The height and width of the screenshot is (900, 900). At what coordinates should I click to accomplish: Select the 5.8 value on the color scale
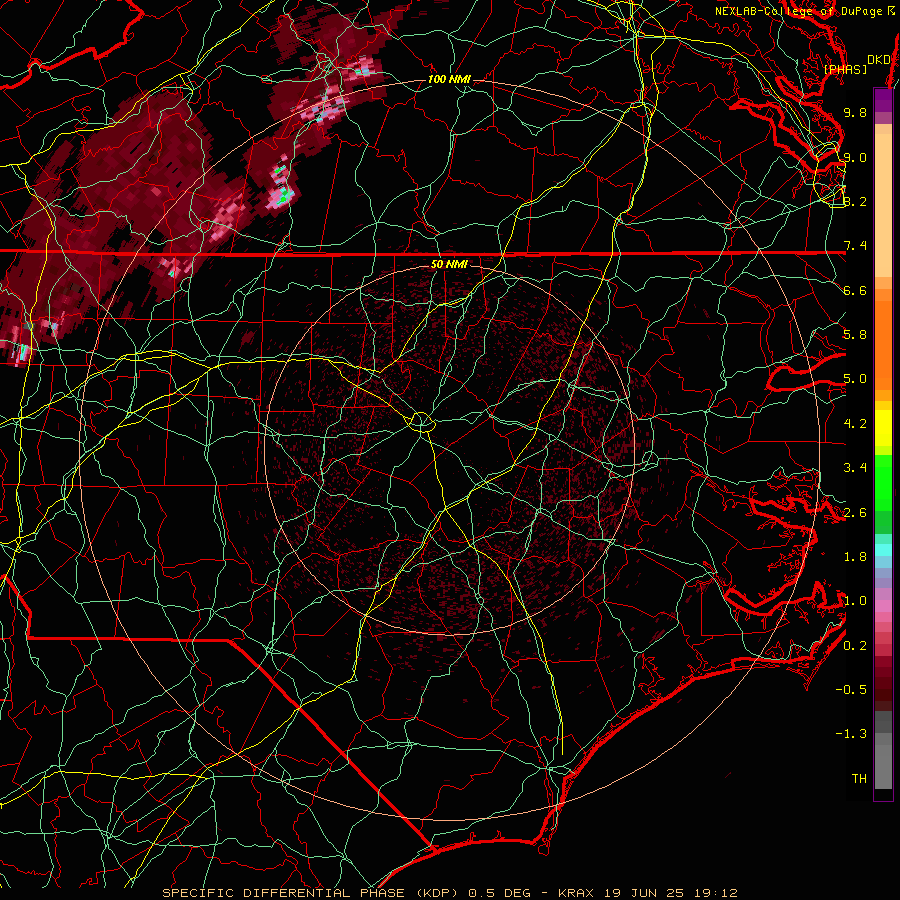point(855,335)
